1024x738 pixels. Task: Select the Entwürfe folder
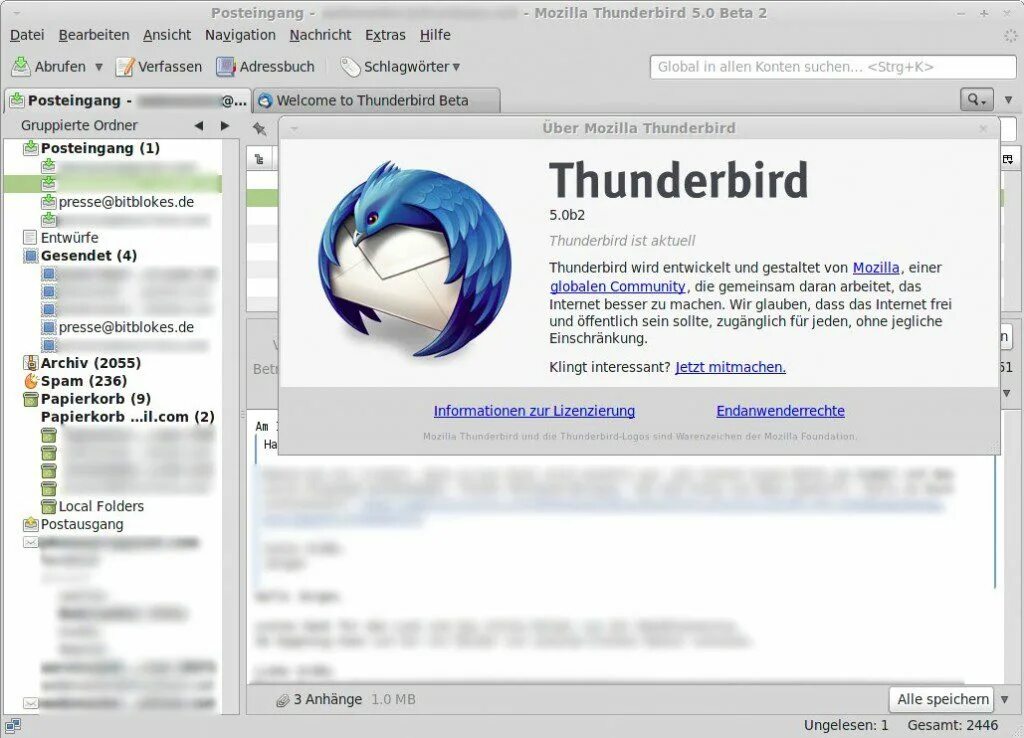coord(69,238)
